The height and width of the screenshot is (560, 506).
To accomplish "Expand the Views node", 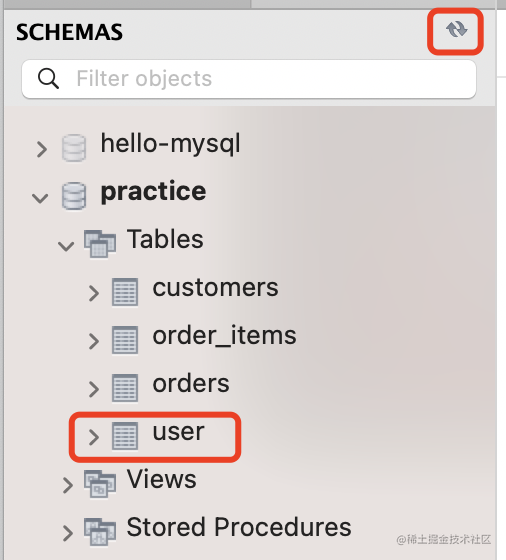I will point(67,485).
